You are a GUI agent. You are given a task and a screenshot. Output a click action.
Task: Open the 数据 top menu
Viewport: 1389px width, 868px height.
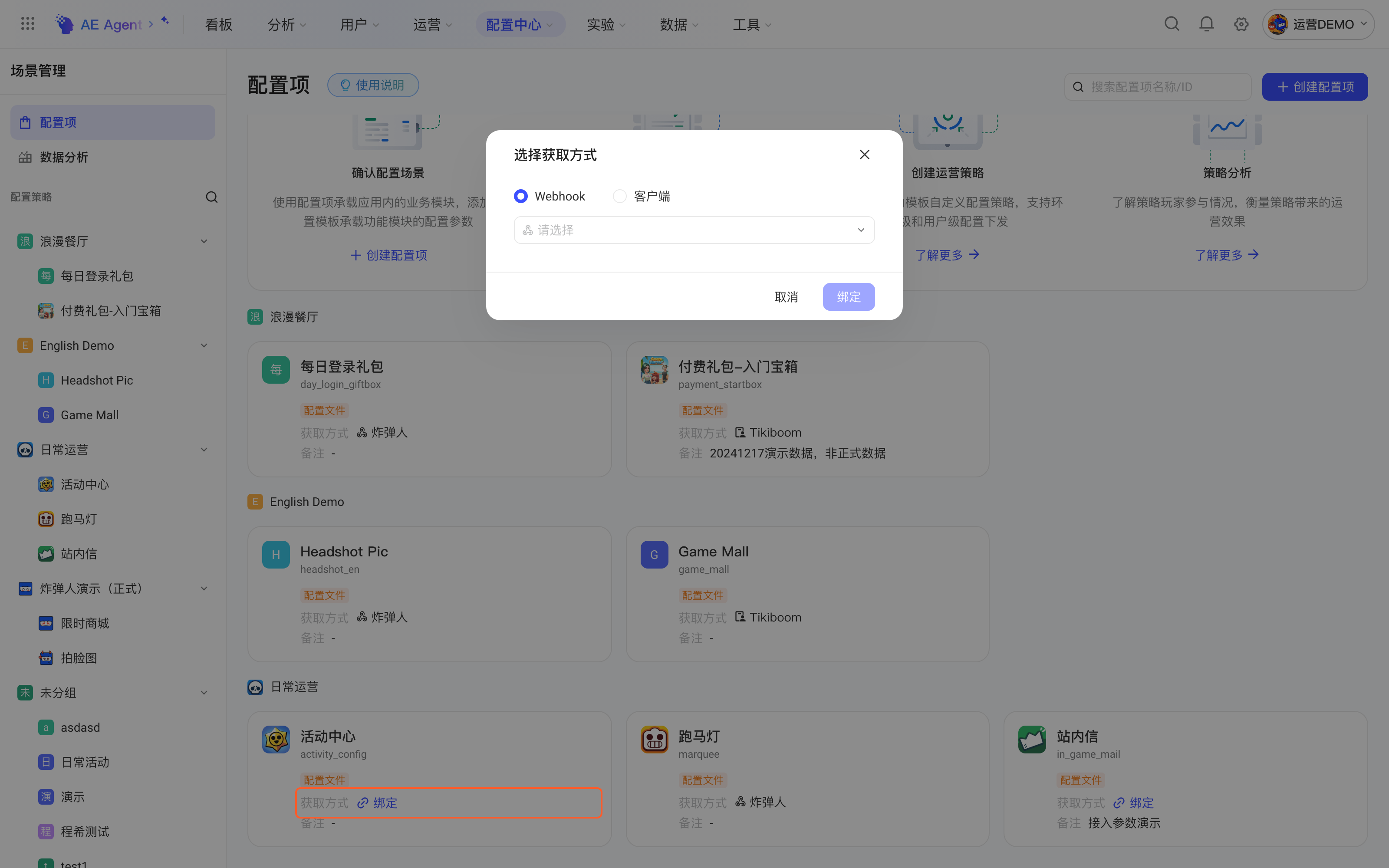pos(679,24)
